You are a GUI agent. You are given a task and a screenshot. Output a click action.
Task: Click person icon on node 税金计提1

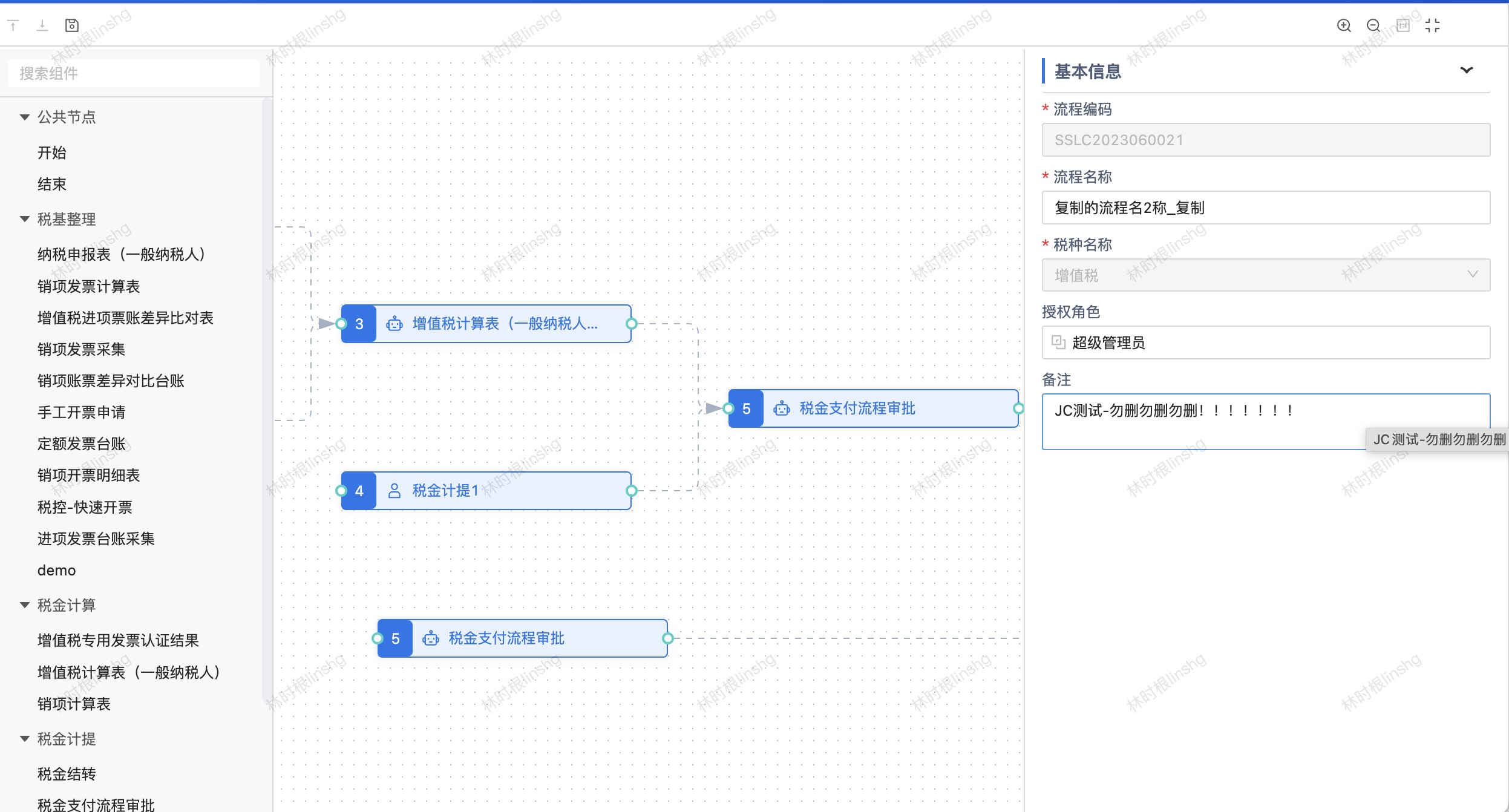click(x=394, y=491)
